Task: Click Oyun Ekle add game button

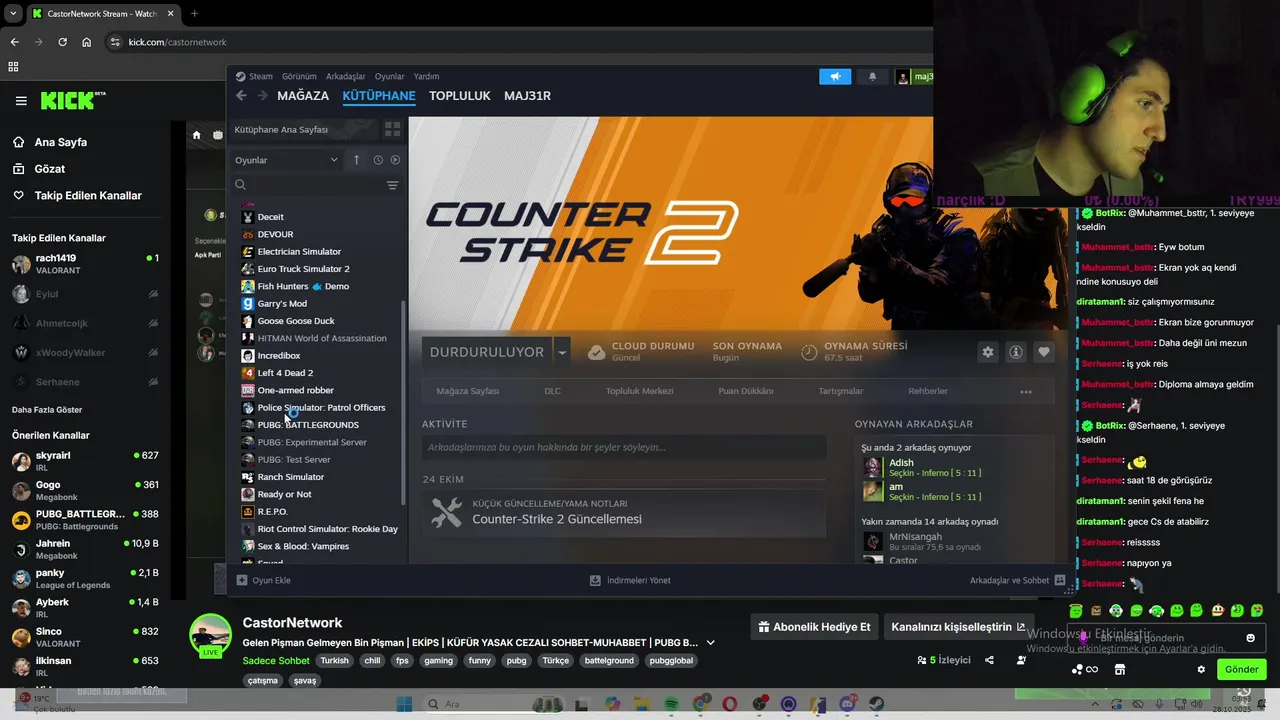Action: [264, 580]
